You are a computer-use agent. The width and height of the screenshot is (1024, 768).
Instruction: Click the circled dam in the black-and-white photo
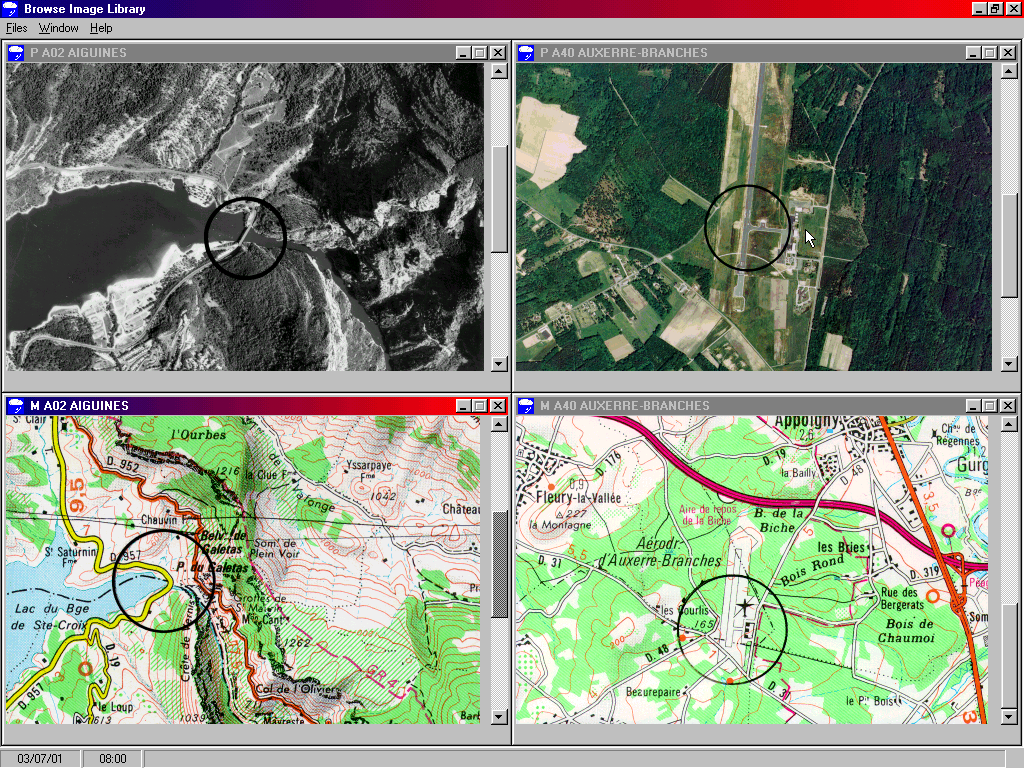pos(245,237)
